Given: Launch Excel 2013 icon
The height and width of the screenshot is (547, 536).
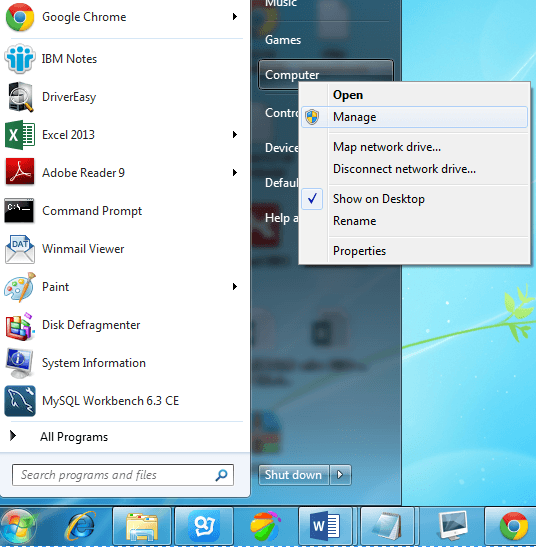Looking at the screenshot, I should pos(20,135).
